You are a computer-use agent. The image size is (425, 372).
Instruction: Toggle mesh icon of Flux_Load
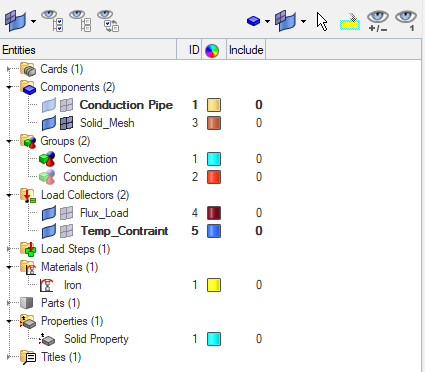(x=66, y=213)
